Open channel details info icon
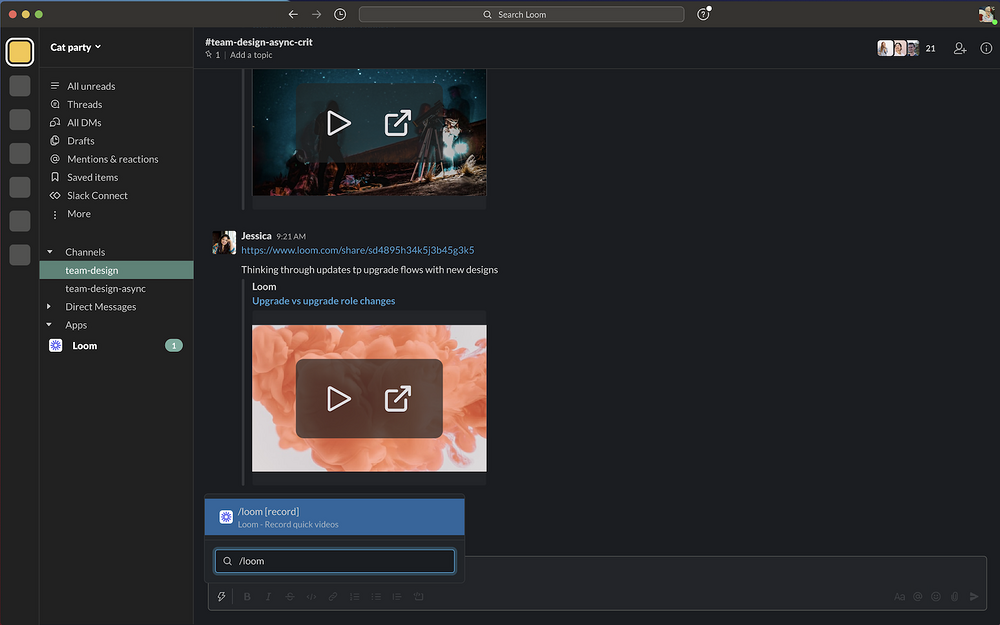 coord(986,48)
